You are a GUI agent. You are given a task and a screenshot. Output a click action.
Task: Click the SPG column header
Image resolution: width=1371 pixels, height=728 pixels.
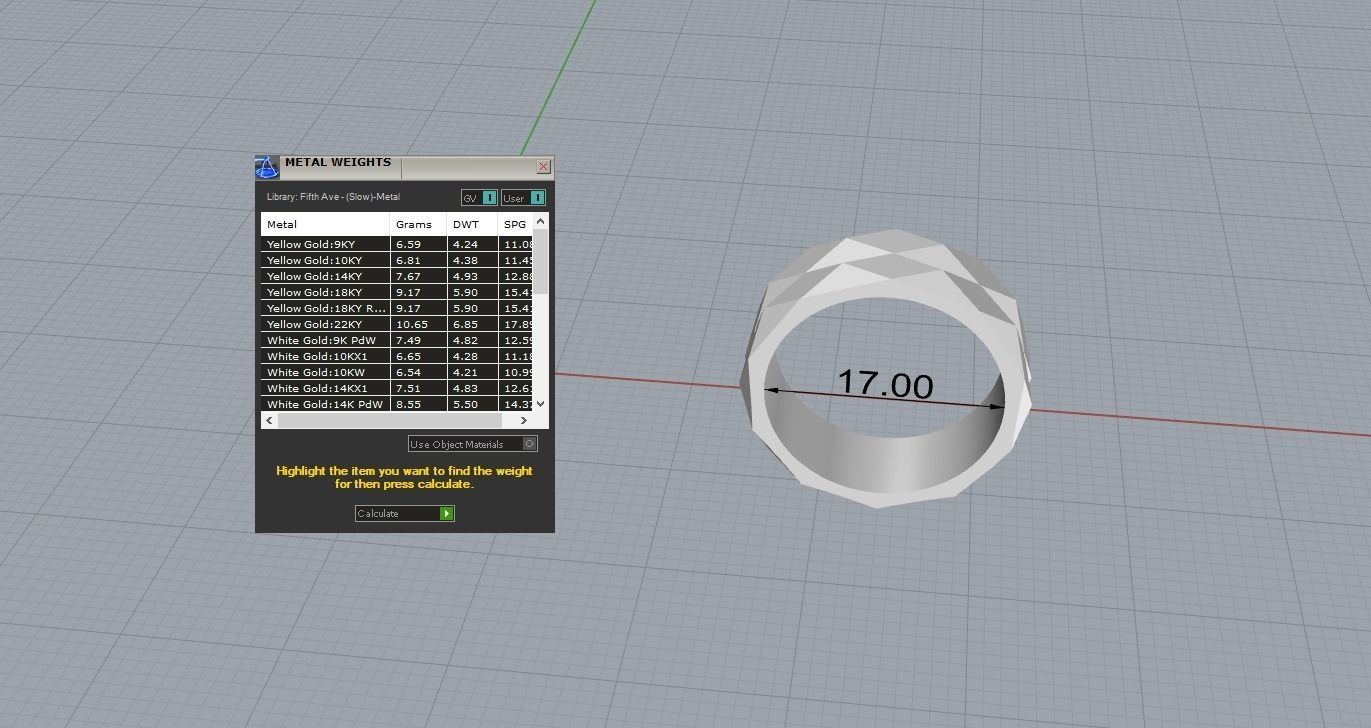[x=516, y=224]
